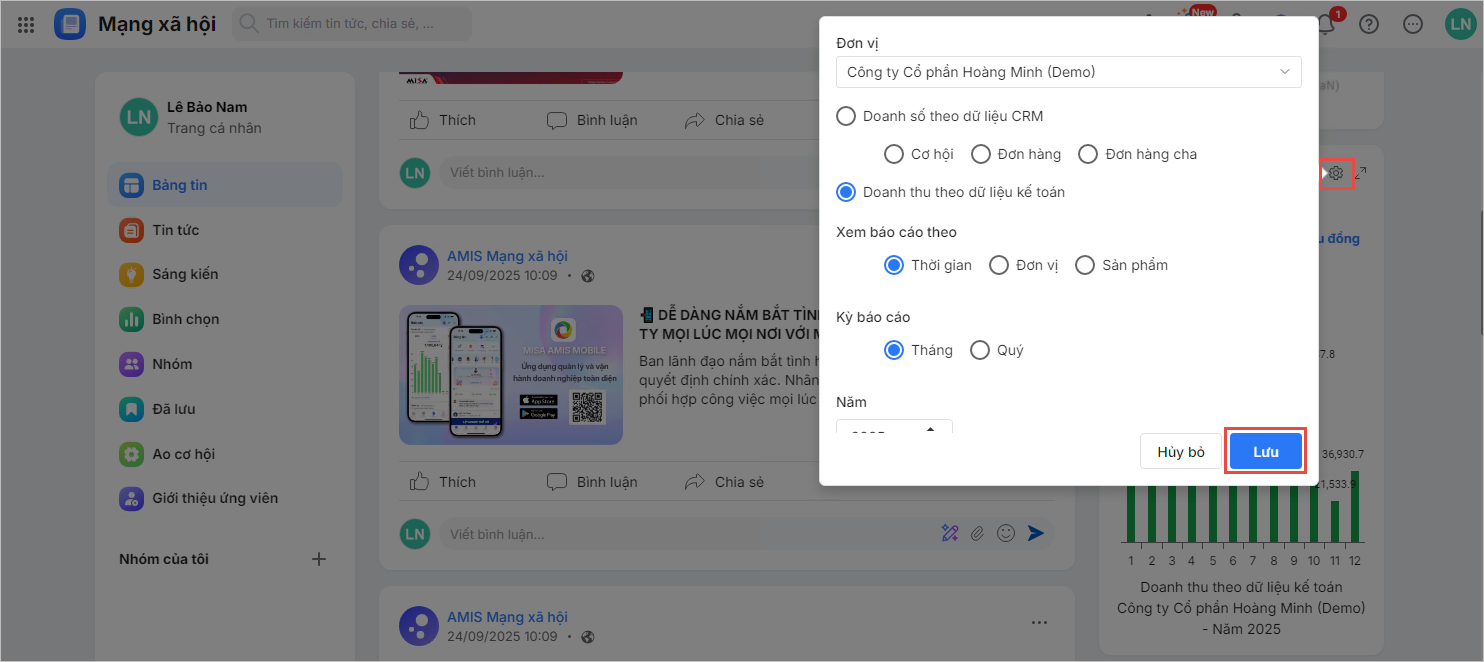Viewport: 1484px width, 662px height.
Task: Click the Tin tức sidebar icon
Action: point(131,230)
